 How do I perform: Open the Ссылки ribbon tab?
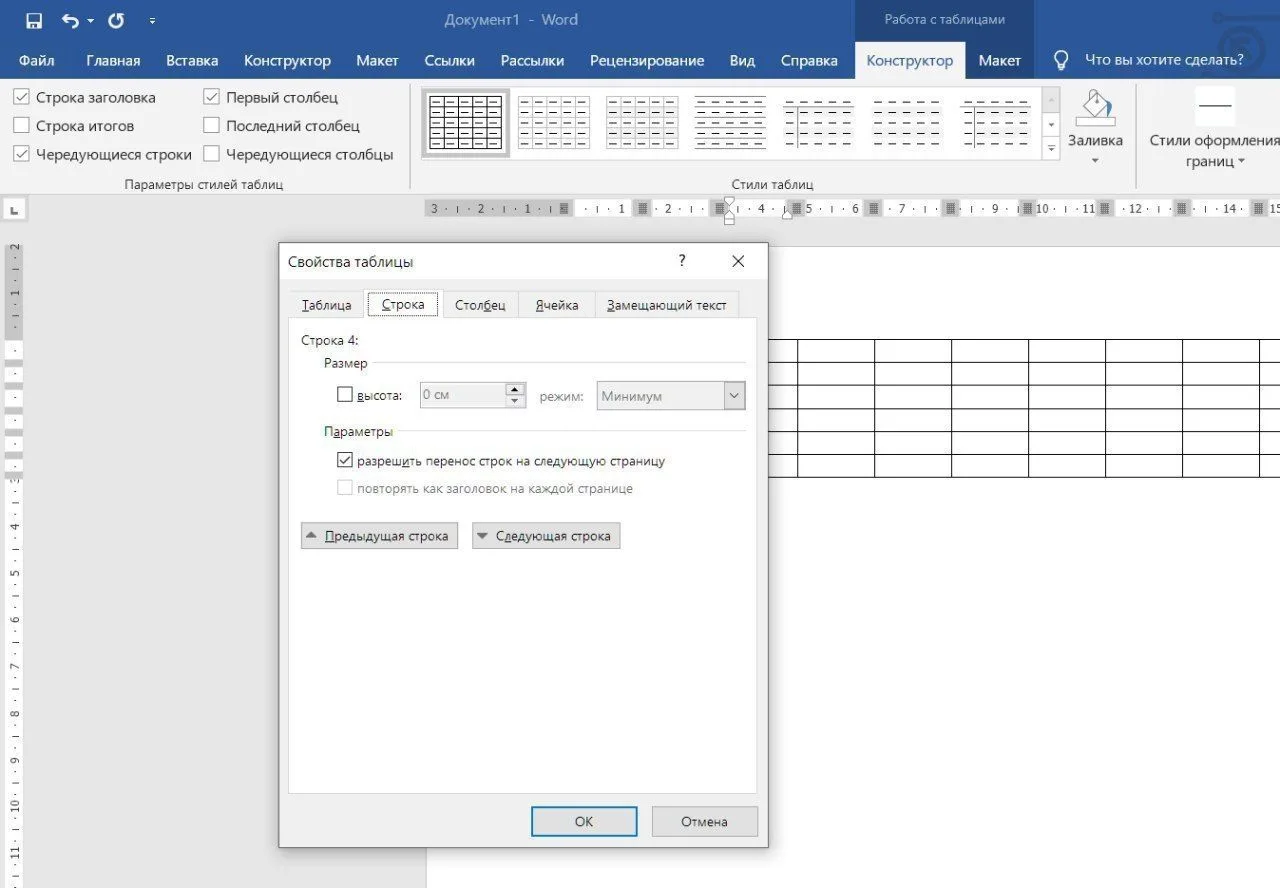point(449,60)
